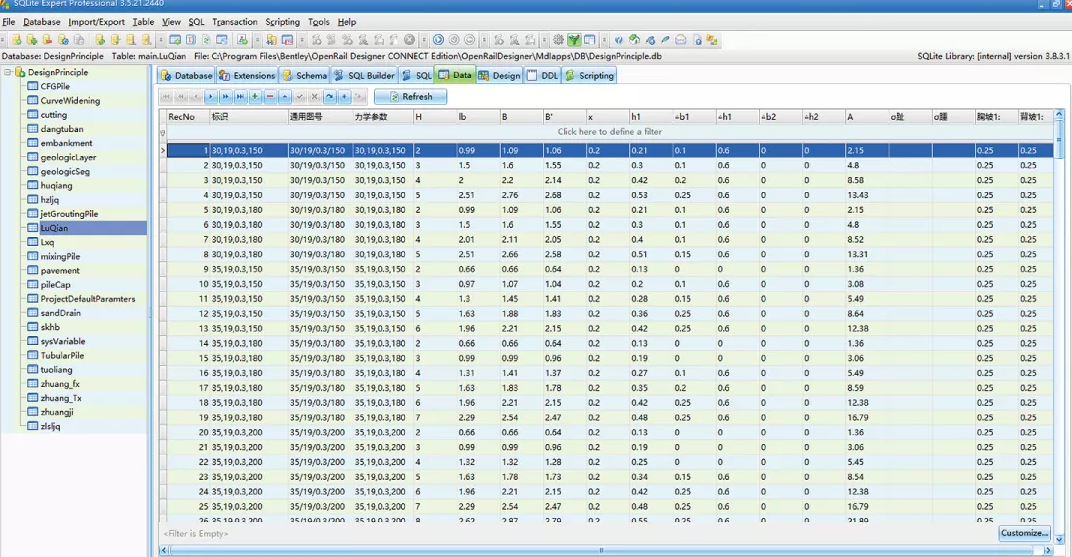Select the pavement table in tree
The width and height of the screenshot is (1072, 557).
(60, 271)
